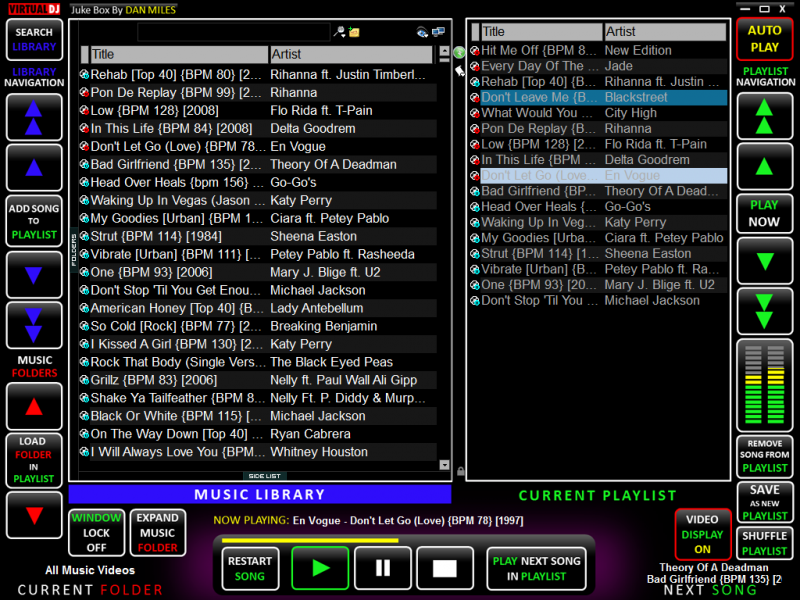Toggle Video Display on button

coord(703,534)
